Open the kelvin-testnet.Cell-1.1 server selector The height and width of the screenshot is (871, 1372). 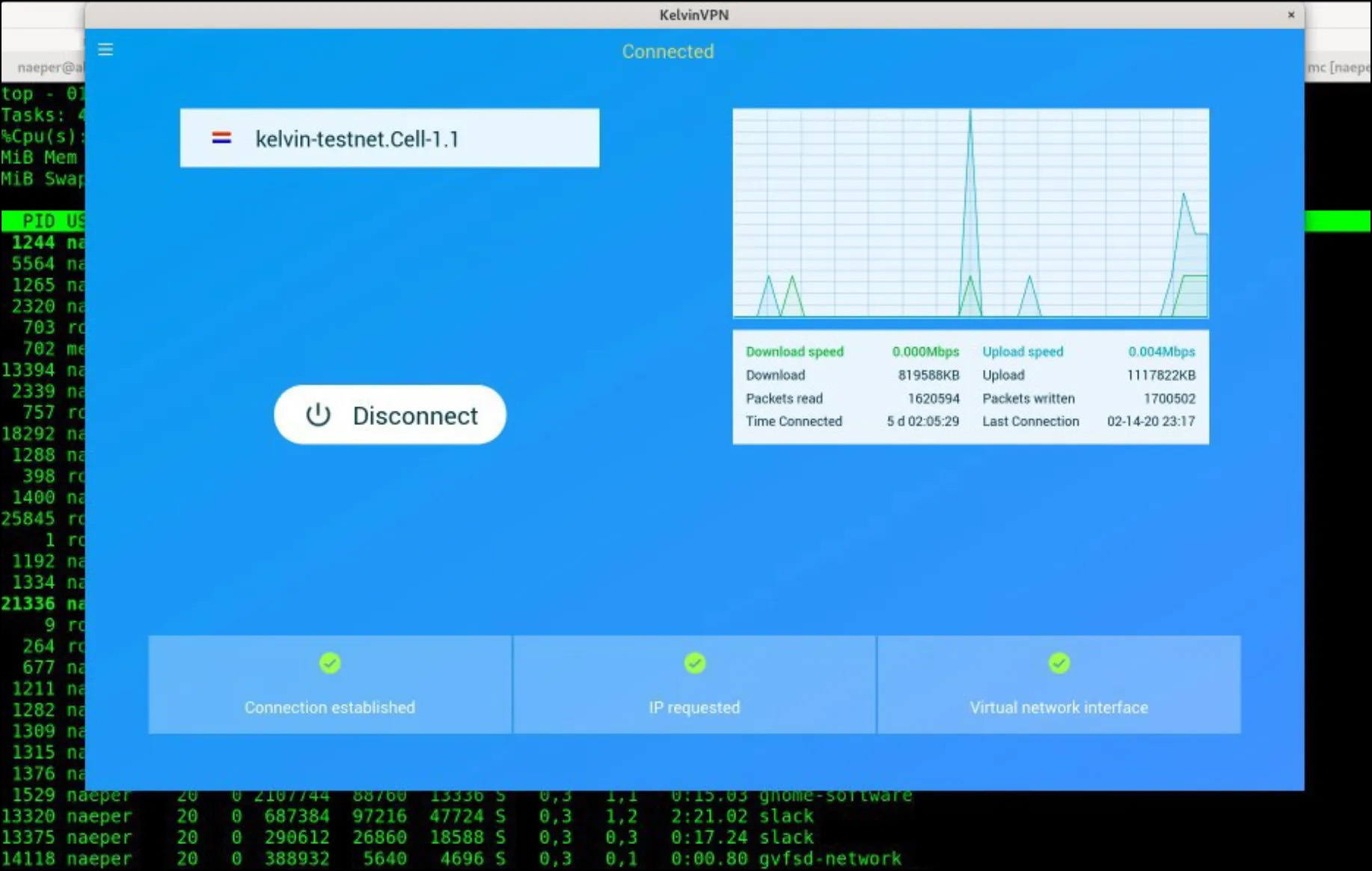[x=389, y=138]
